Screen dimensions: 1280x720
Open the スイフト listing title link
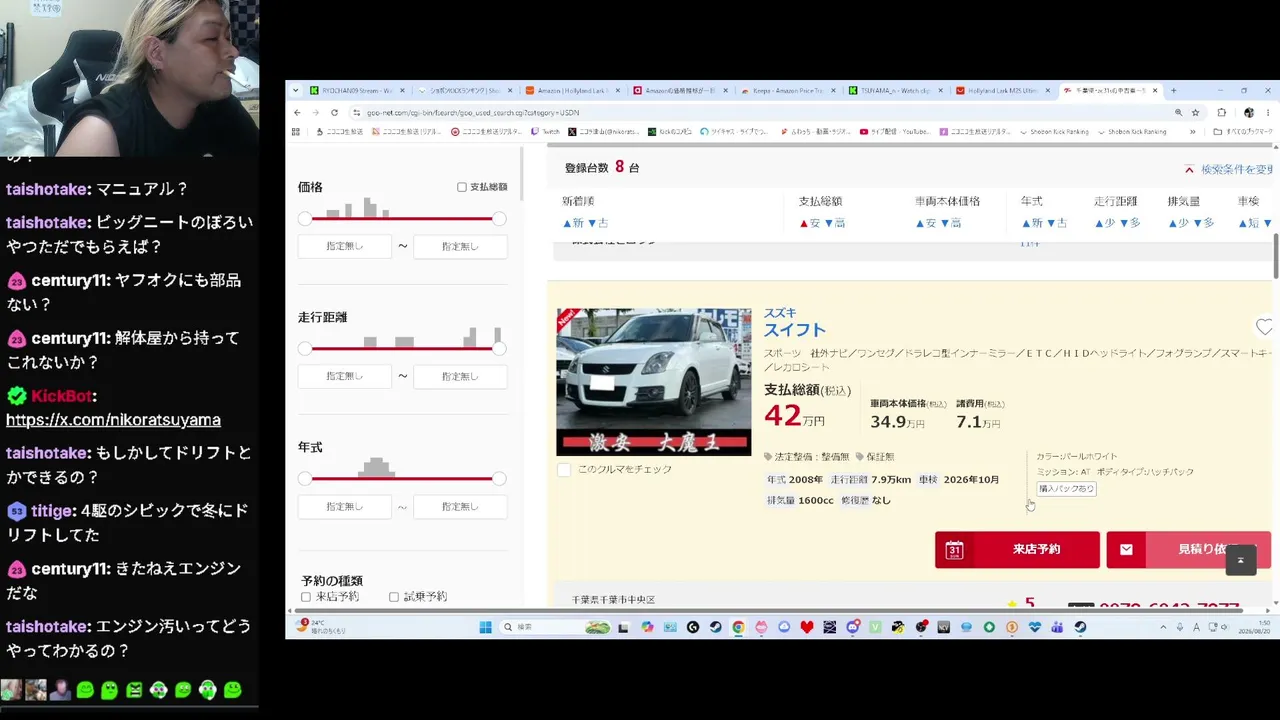[x=795, y=330]
